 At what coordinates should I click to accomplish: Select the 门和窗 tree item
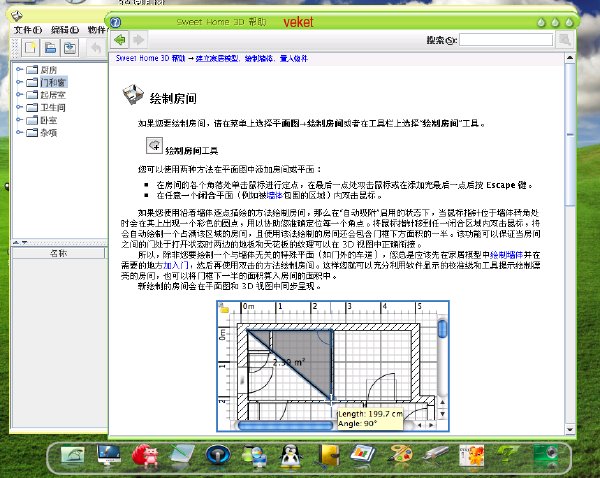[x=53, y=82]
